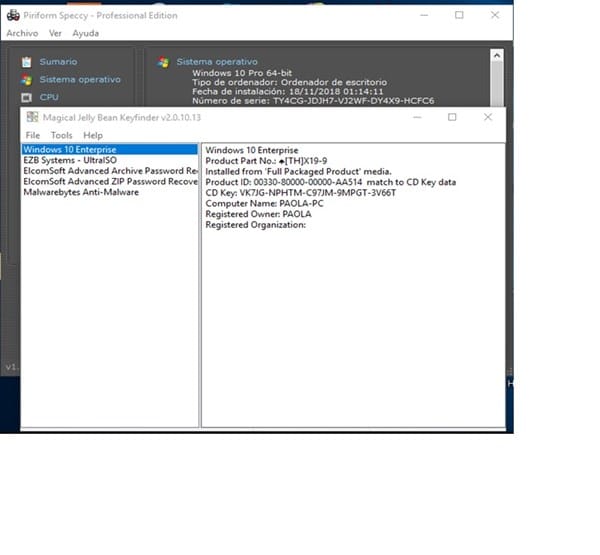This screenshot has width=600, height=555.
Task: Click the Keyfinder app icon in its title bar
Action: 32,117
